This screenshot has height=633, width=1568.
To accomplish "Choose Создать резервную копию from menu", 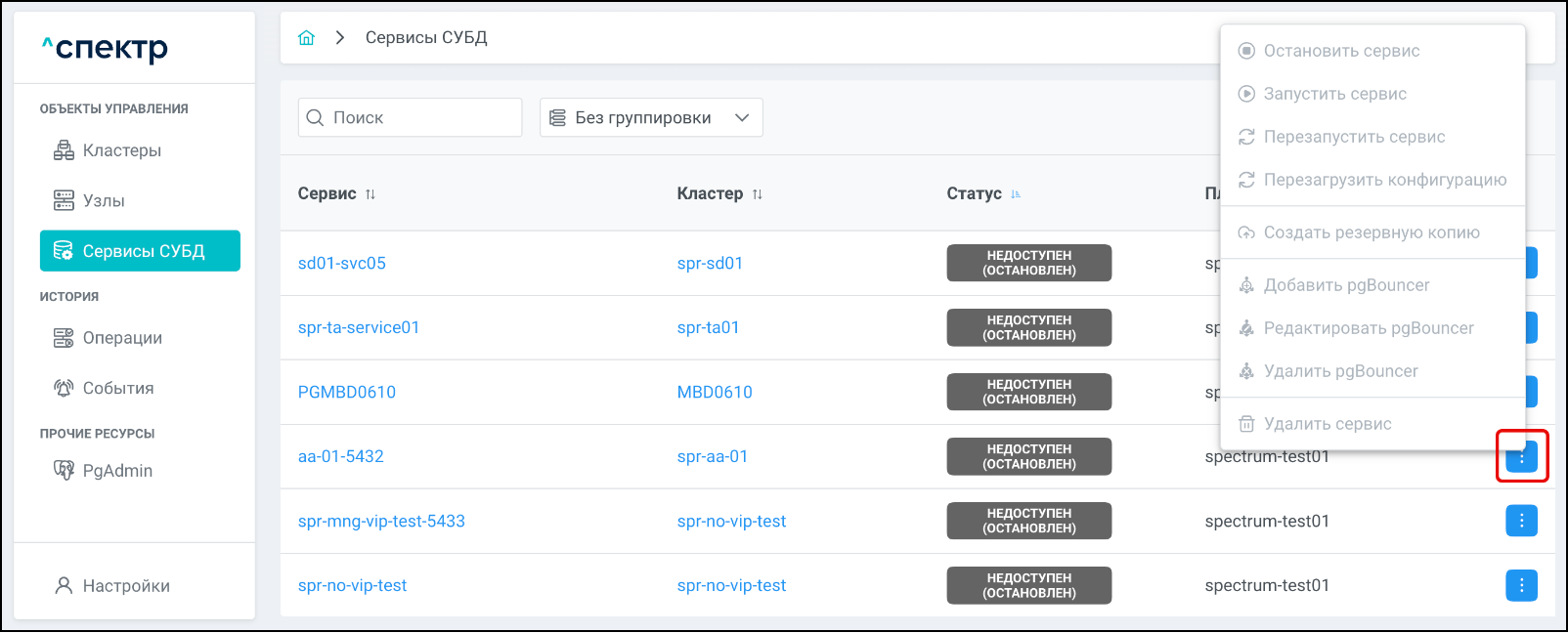I will [1371, 232].
